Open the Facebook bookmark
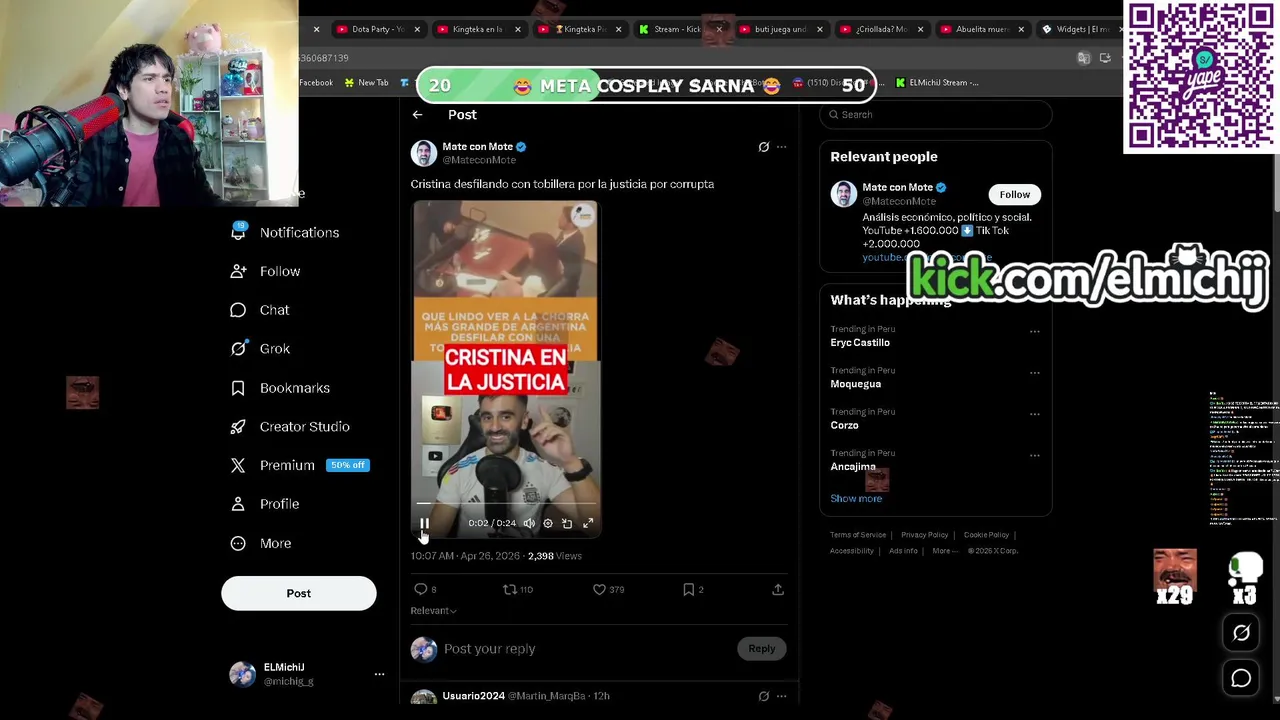 click(x=316, y=83)
